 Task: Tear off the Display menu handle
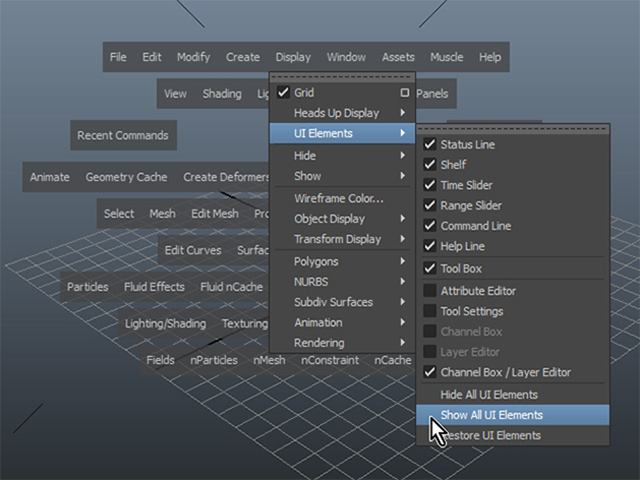(x=342, y=77)
